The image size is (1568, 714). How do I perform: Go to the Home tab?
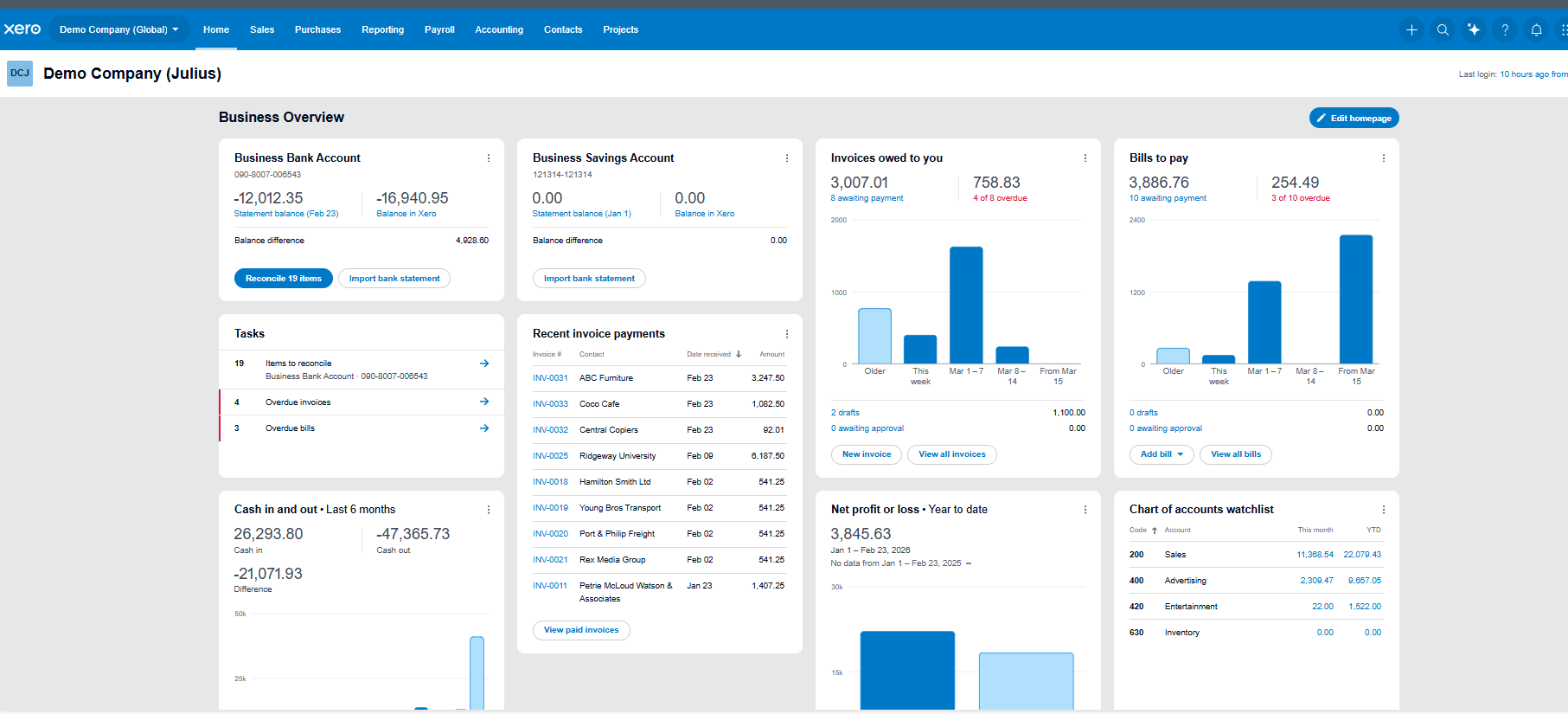216,29
